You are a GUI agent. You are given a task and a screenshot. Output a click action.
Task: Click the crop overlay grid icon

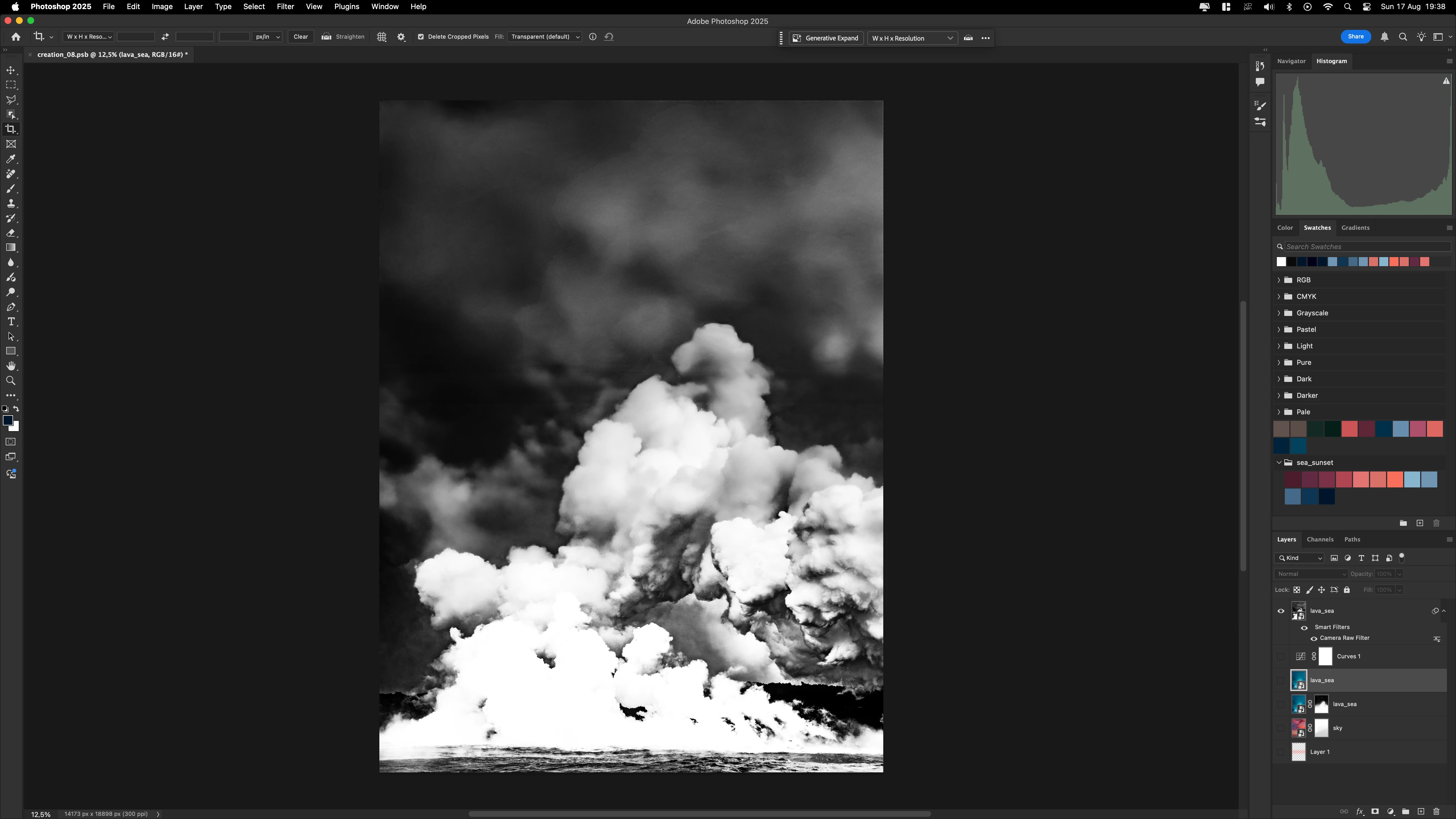click(382, 37)
